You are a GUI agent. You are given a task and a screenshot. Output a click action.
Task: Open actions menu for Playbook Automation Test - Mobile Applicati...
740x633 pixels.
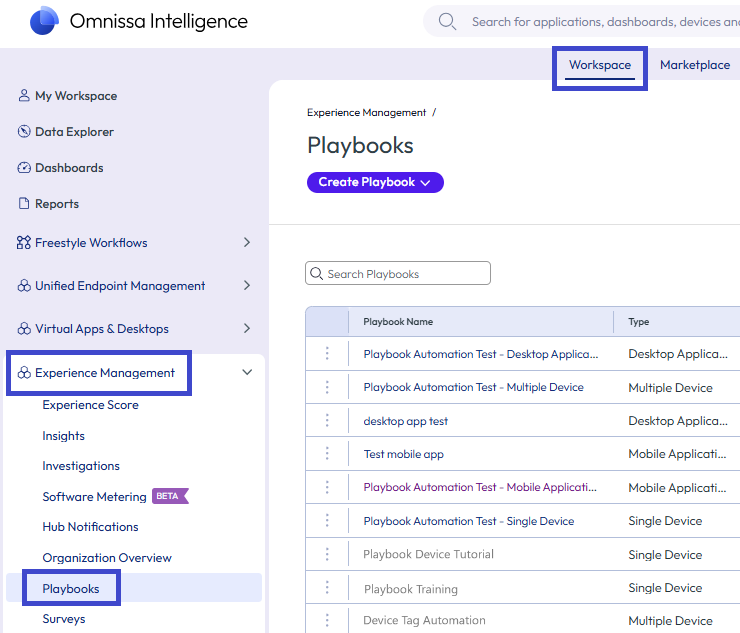click(x=327, y=487)
